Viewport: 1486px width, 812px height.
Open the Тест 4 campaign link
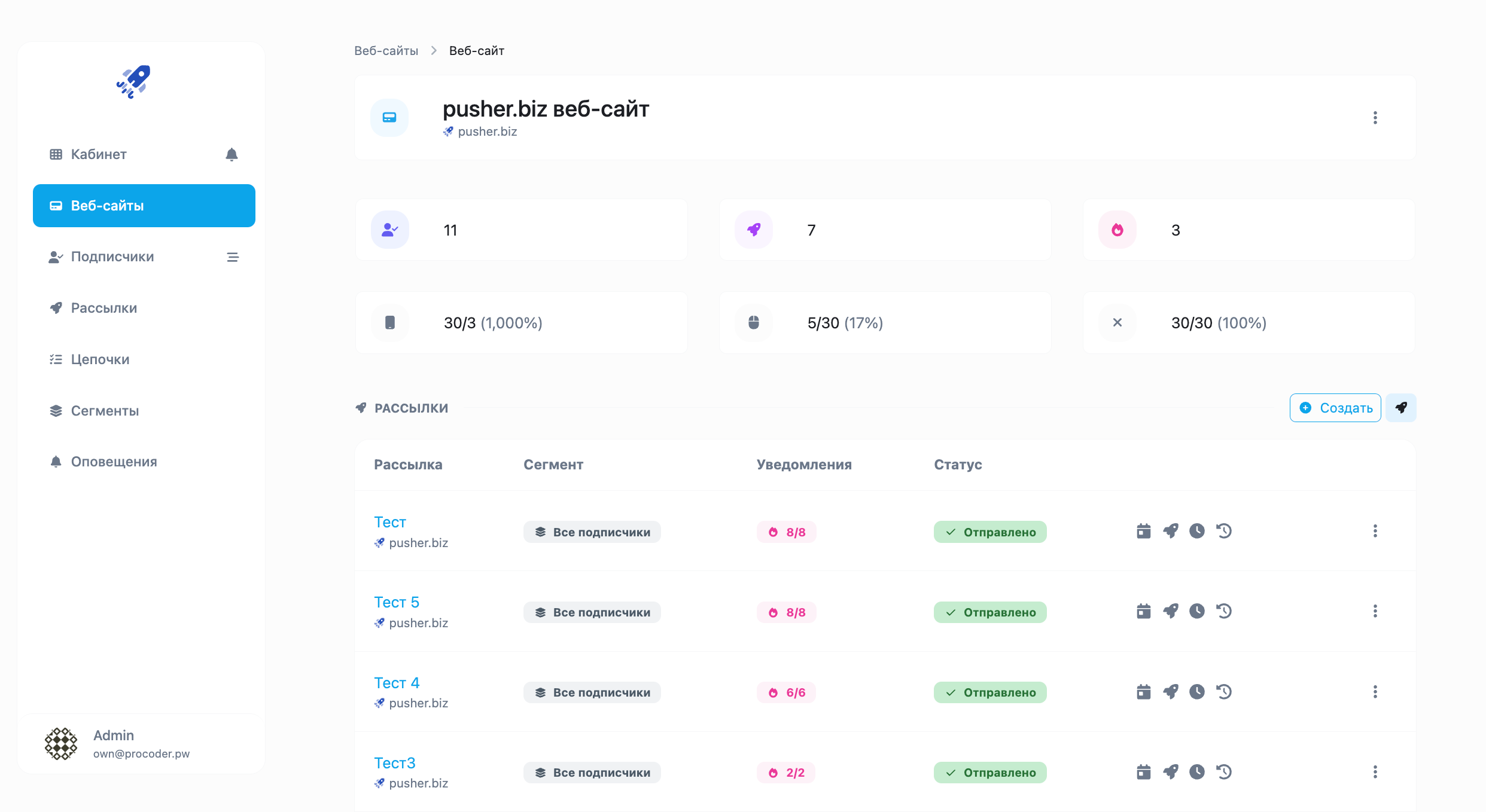click(396, 683)
